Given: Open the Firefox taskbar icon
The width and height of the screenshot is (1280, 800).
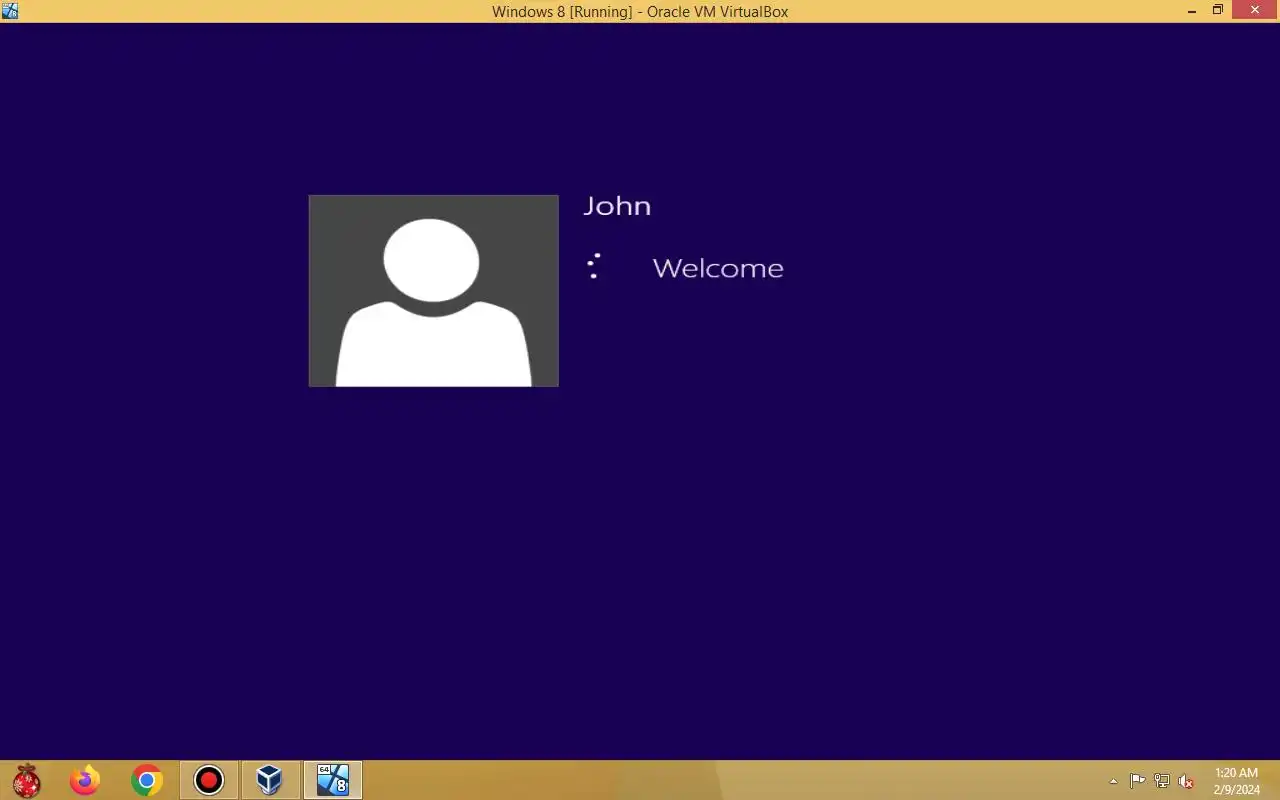Looking at the screenshot, I should tap(85, 780).
